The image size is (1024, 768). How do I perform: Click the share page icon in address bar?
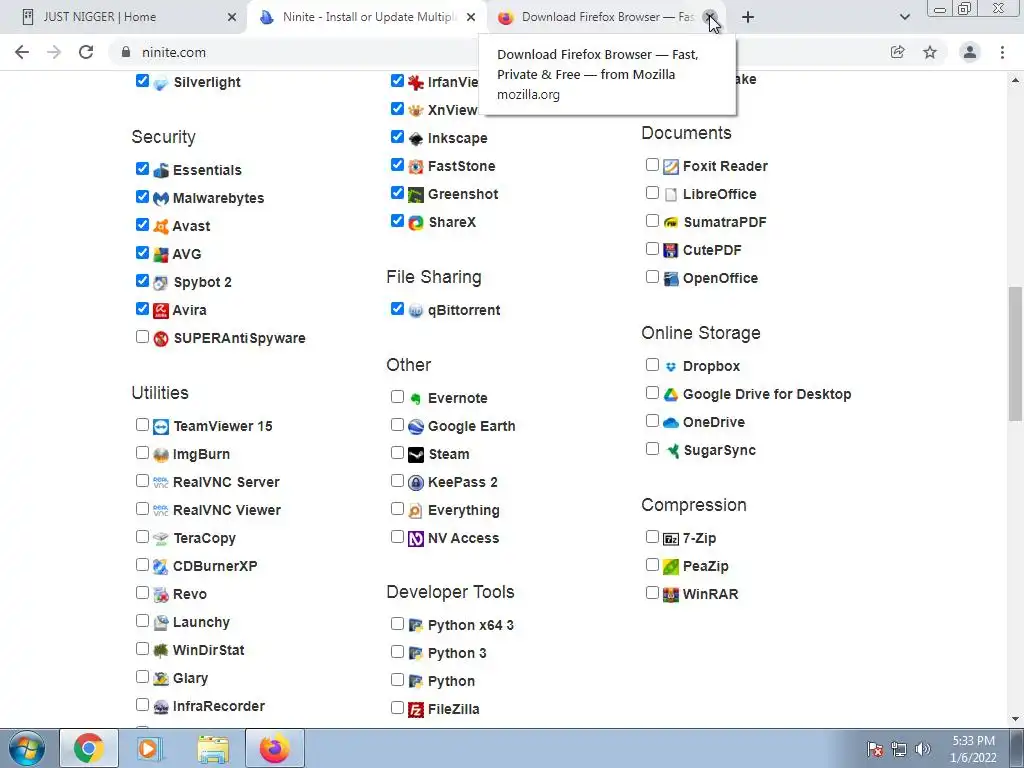tap(898, 52)
